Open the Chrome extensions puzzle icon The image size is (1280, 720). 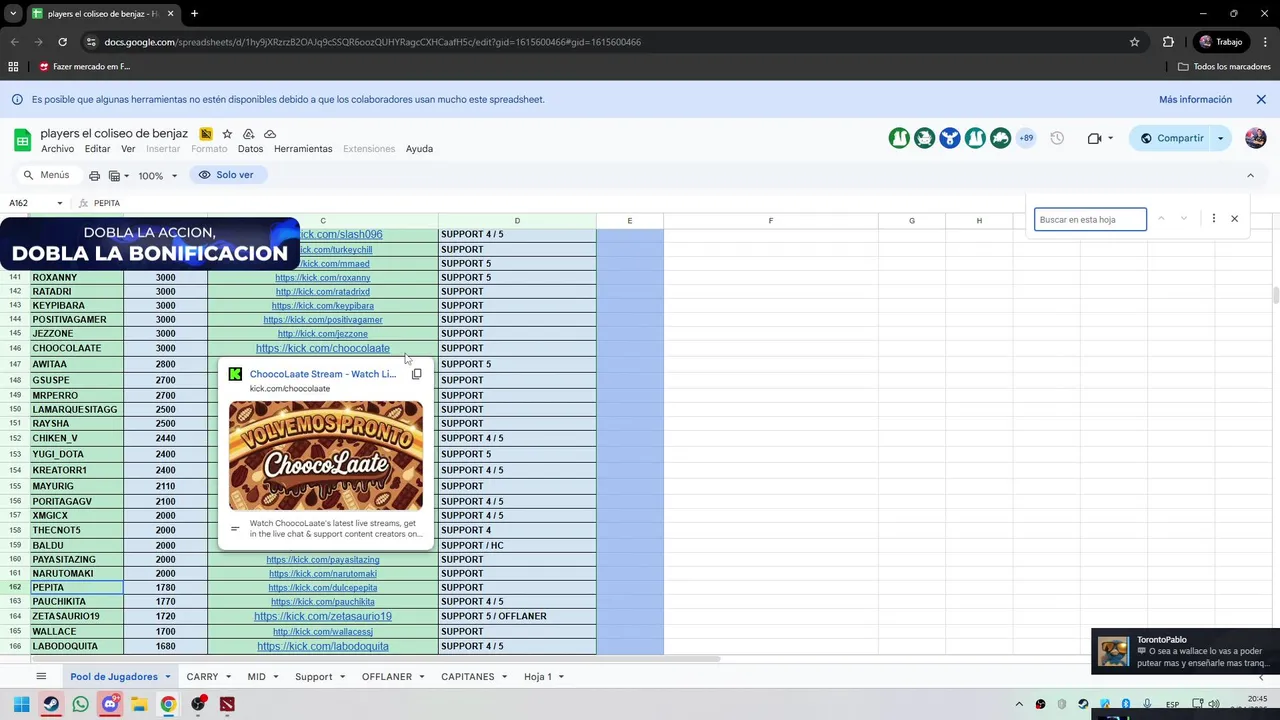[x=1168, y=42]
